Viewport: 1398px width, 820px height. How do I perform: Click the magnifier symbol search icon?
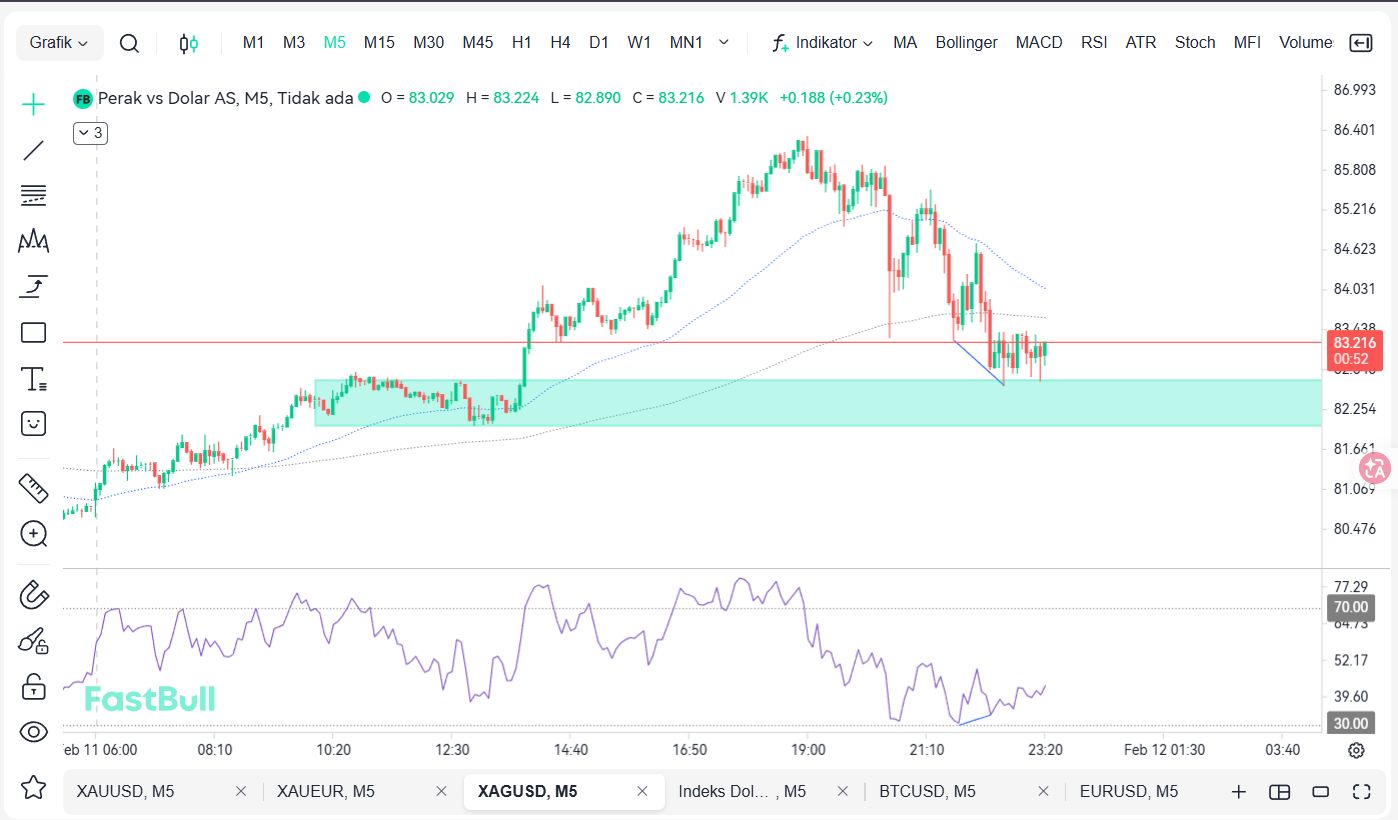tap(129, 43)
